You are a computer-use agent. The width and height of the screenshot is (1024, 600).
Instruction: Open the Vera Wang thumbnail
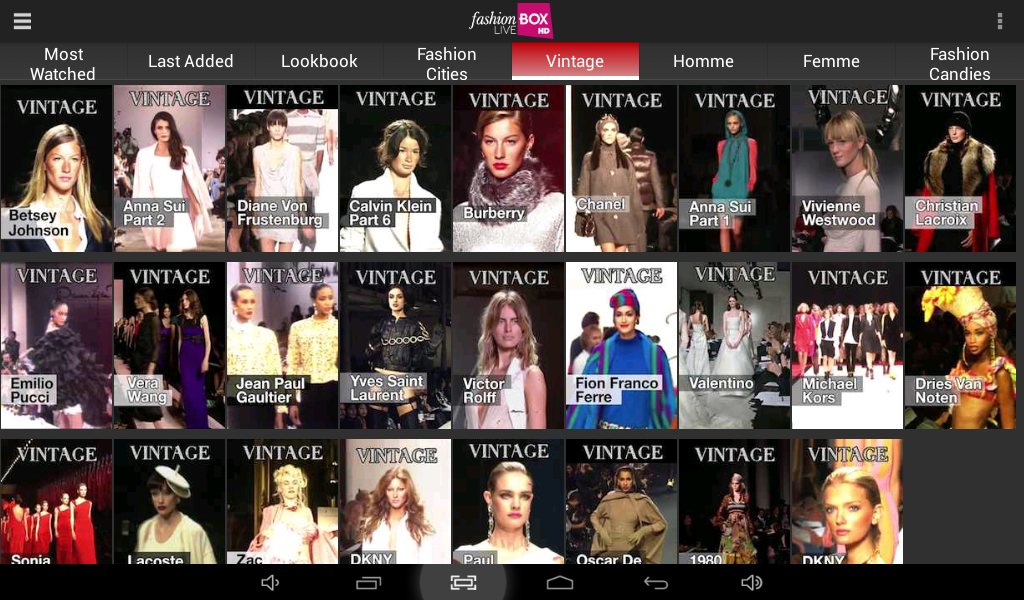[x=169, y=345]
